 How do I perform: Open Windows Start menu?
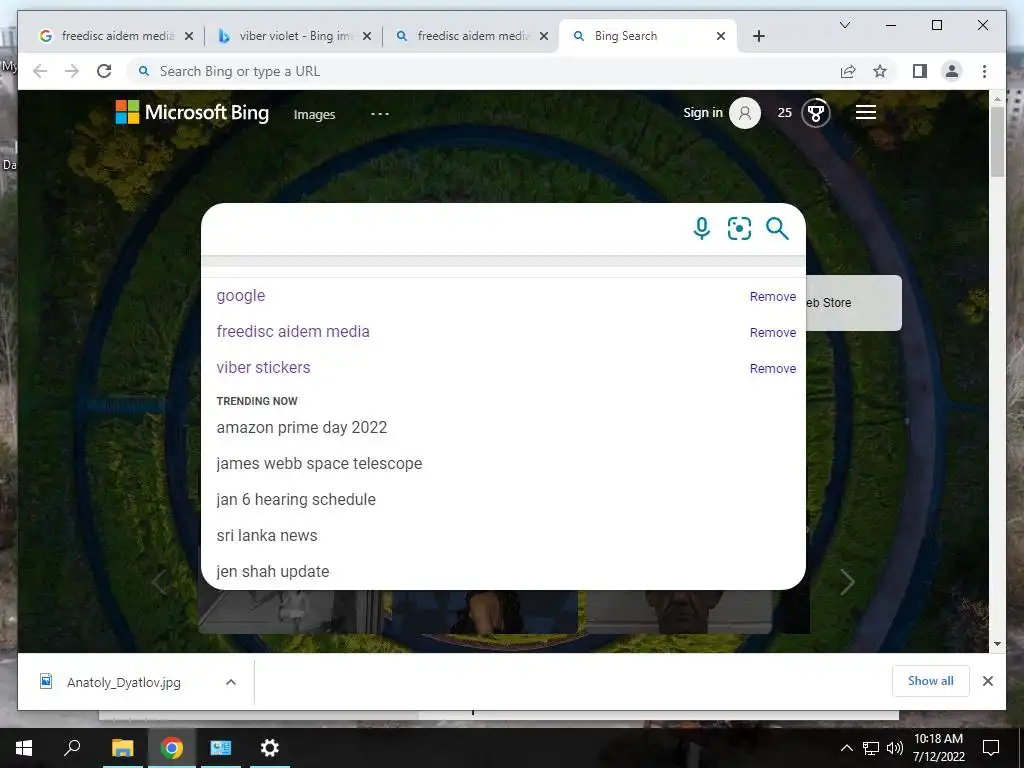coord(24,748)
